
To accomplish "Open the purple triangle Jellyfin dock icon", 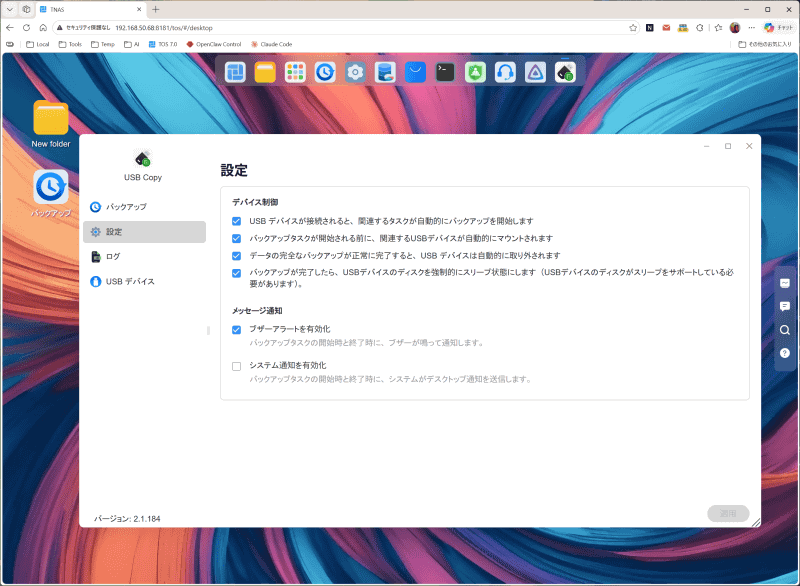I will click(535, 72).
